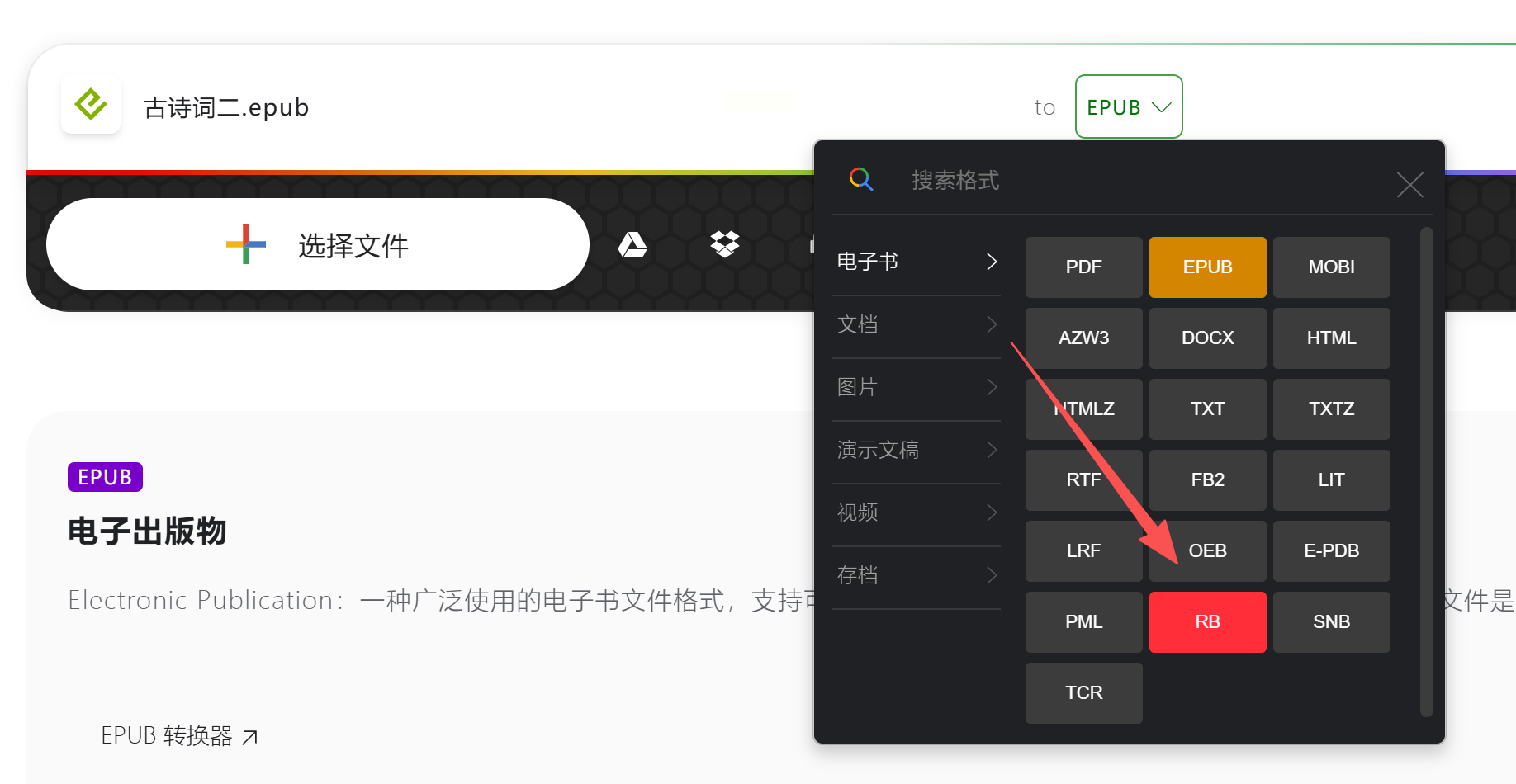Click the plus icon on 选择文件
The width and height of the screenshot is (1516, 784).
pos(246,244)
